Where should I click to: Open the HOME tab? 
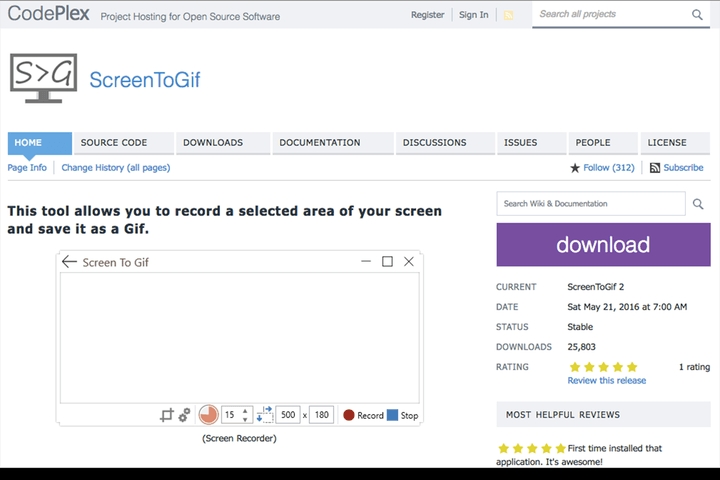[x=39, y=143]
